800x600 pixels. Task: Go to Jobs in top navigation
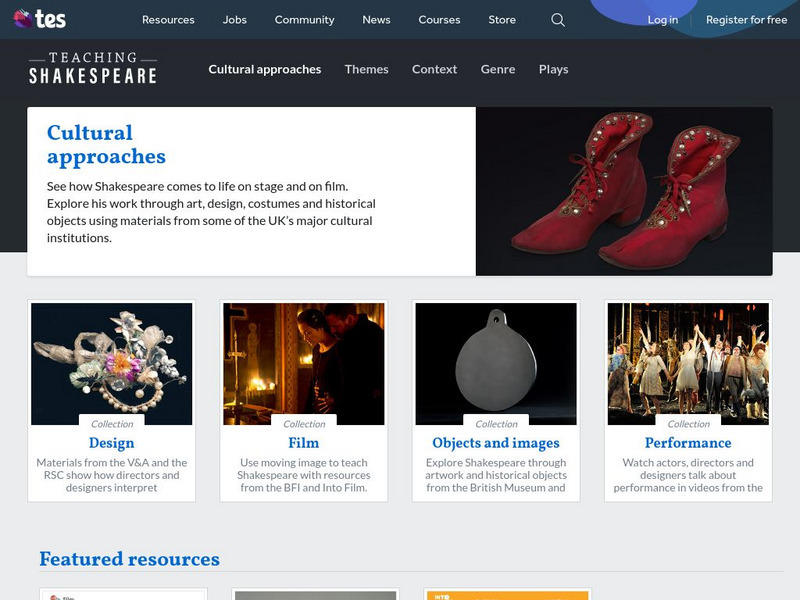click(235, 20)
